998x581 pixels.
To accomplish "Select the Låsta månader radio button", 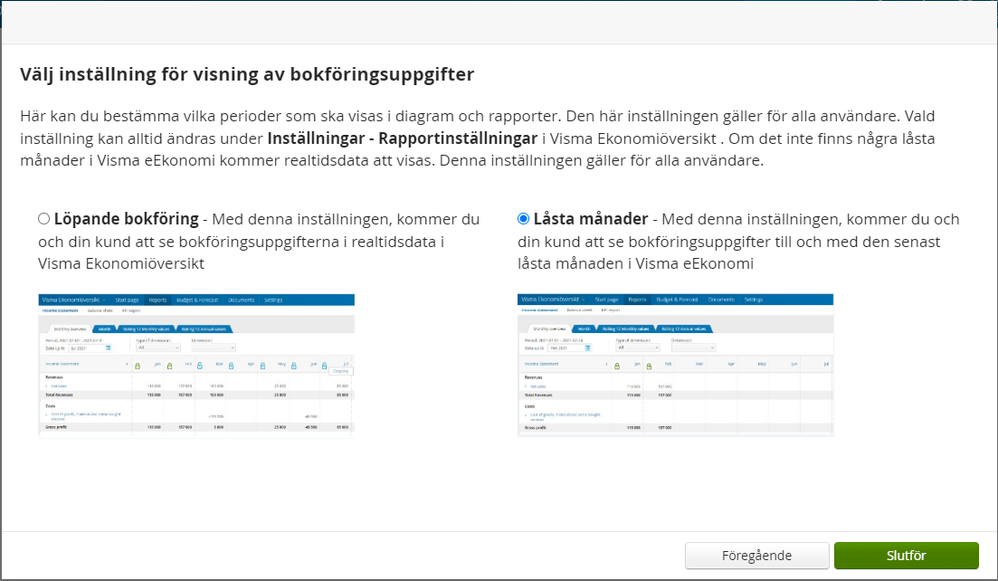I will (523, 219).
